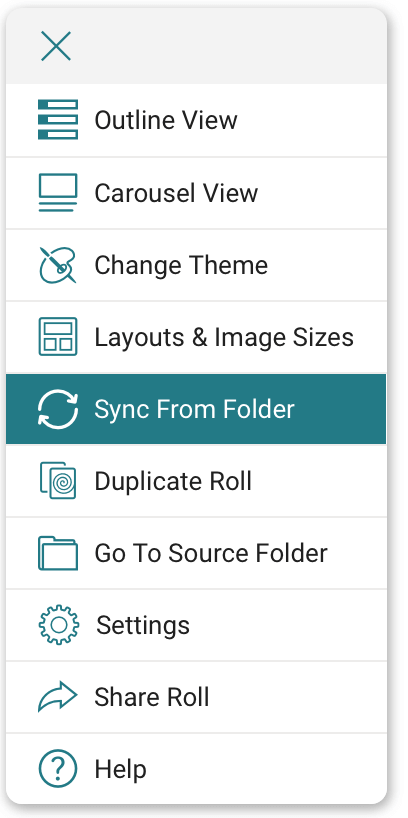408x818 pixels.
Task: Click the Layouts & Image Sizes grid icon
Action: click(x=58, y=336)
